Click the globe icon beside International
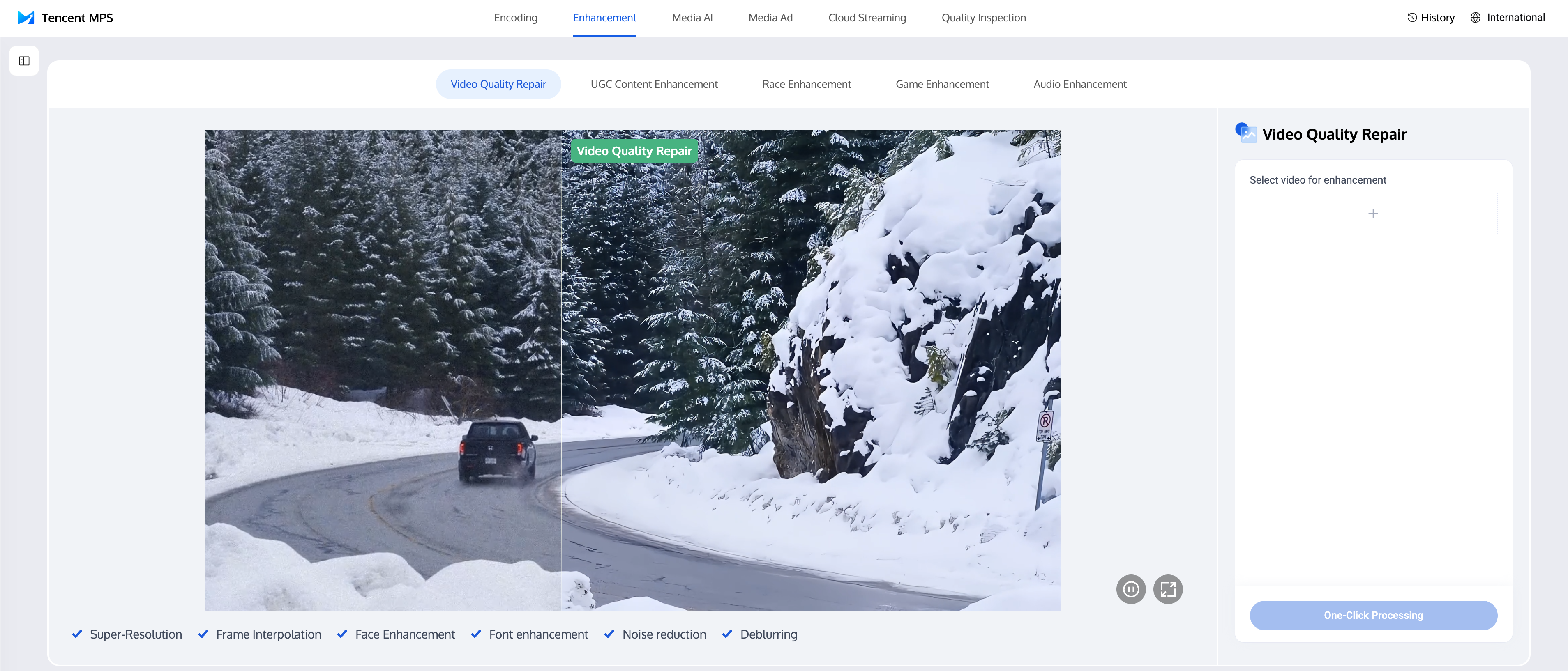This screenshot has width=1568, height=671. pos(1476,18)
